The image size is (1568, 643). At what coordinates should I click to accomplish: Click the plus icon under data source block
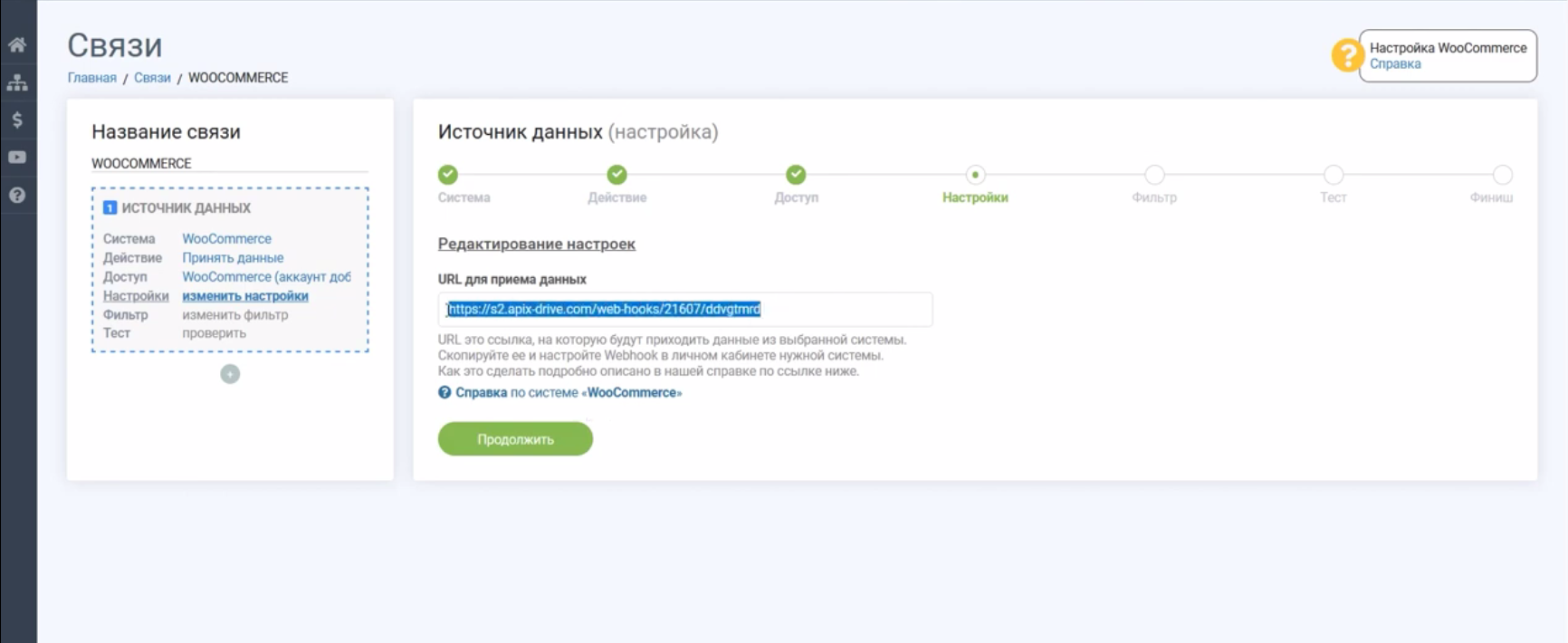(x=230, y=374)
